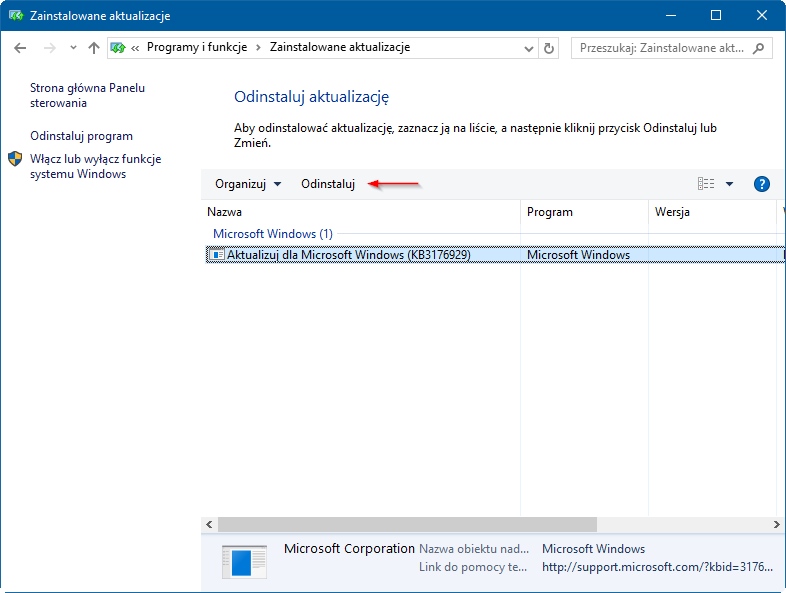Click the horizontal scrollbar right arrow

pyautogui.click(x=776, y=524)
